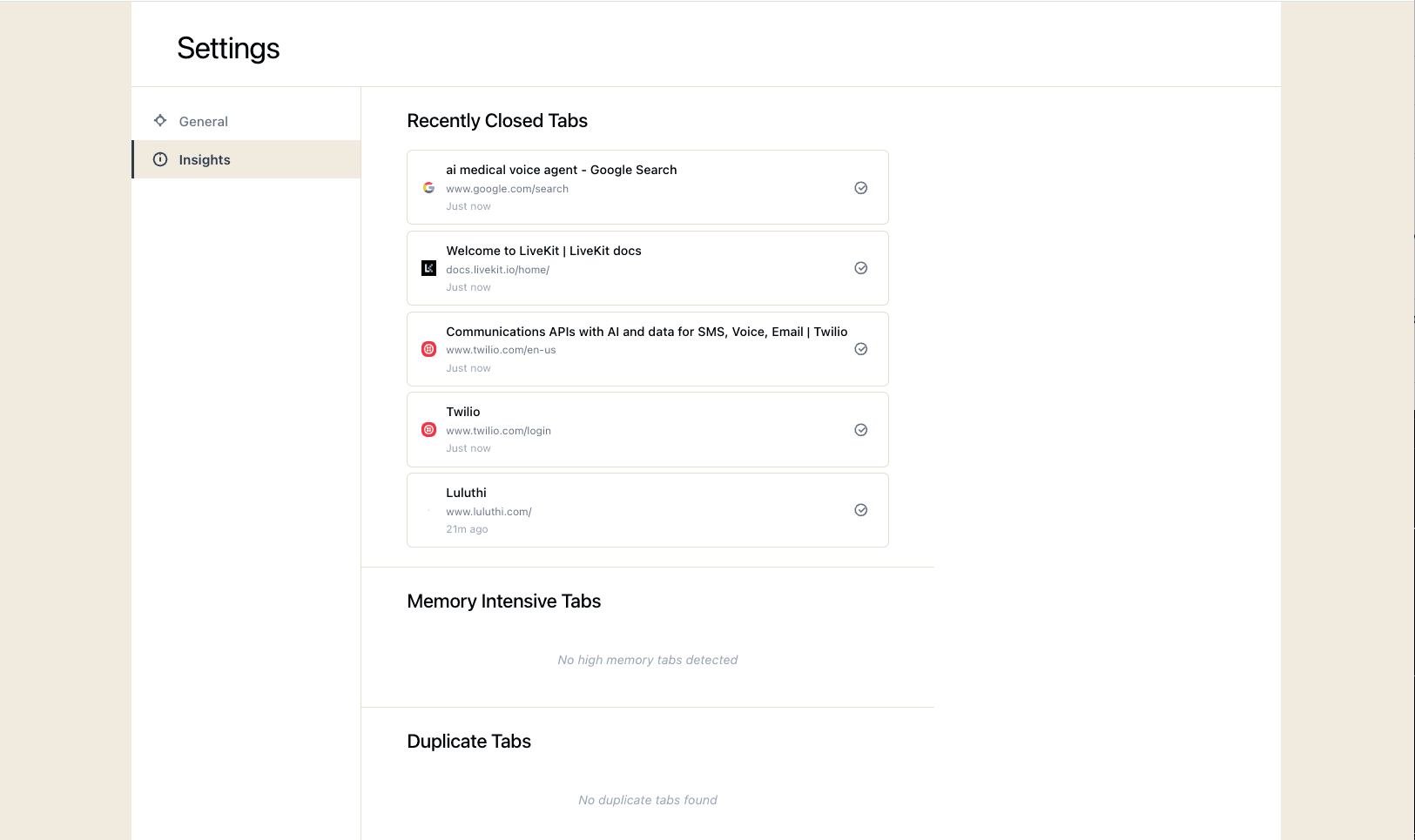
Task: Click the Twilio favicon on Communications APIs entry
Action: tap(428, 348)
